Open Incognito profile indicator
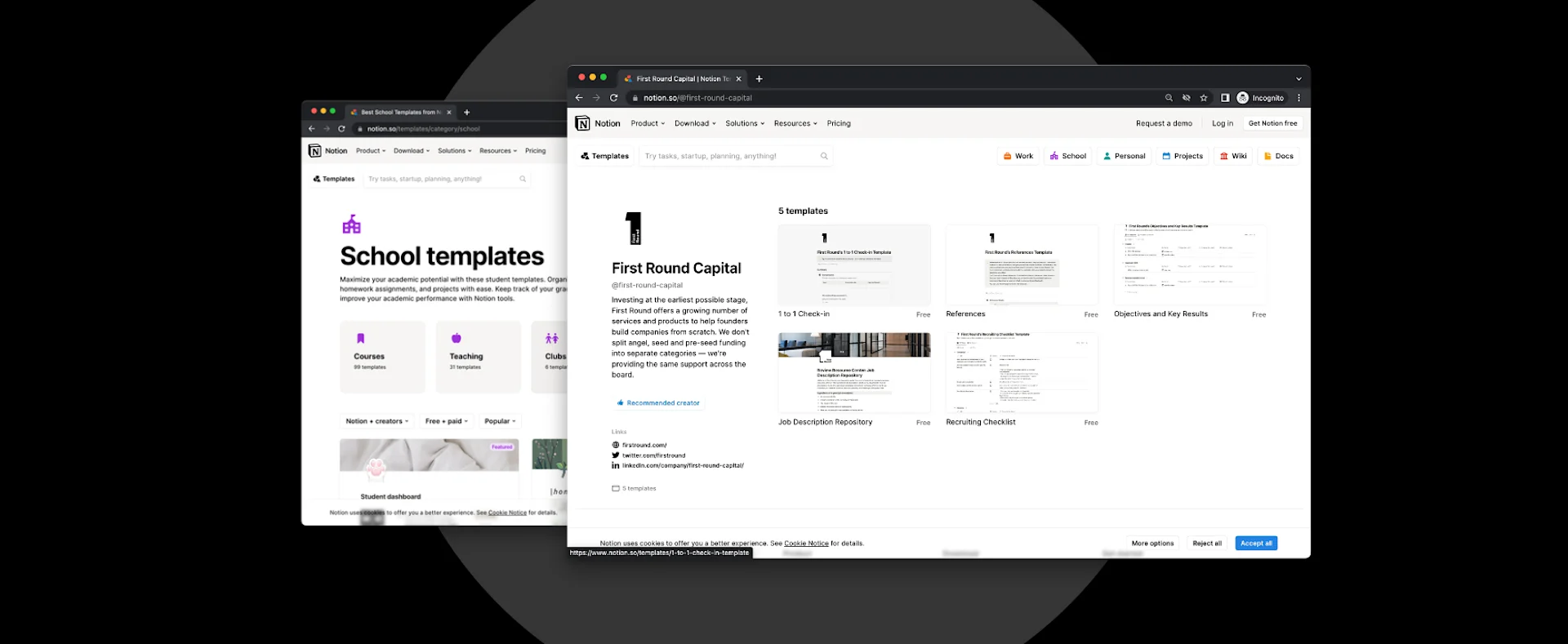 point(1260,98)
